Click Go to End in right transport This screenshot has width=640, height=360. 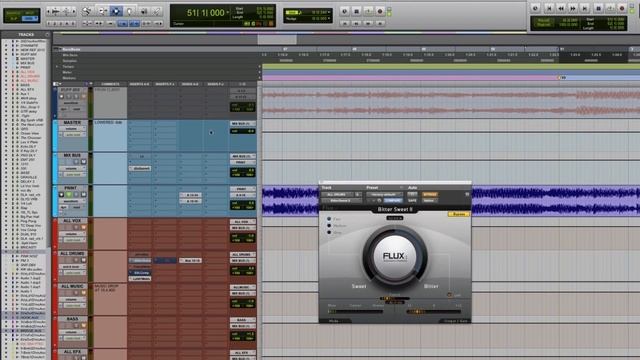coord(584,8)
